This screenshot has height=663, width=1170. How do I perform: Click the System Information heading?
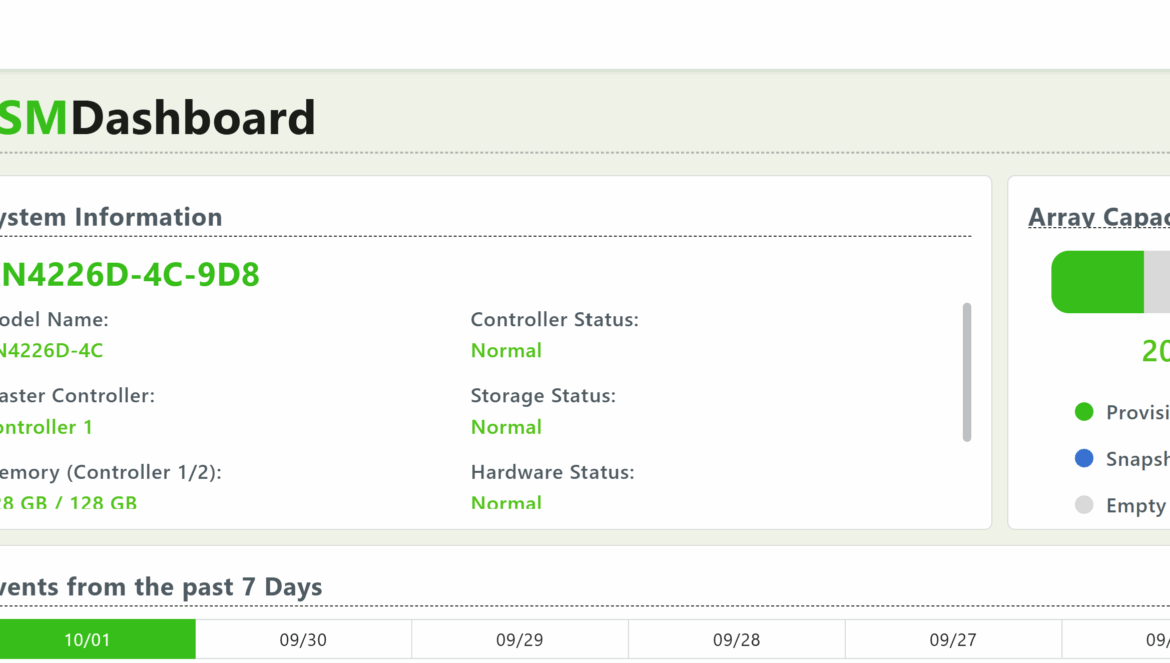point(108,217)
